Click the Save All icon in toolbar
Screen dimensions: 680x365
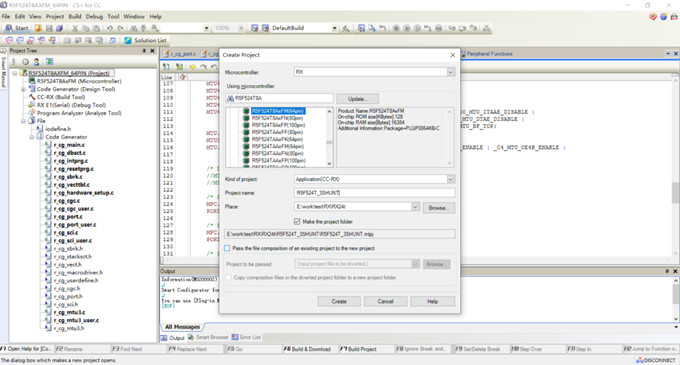click(x=59, y=28)
